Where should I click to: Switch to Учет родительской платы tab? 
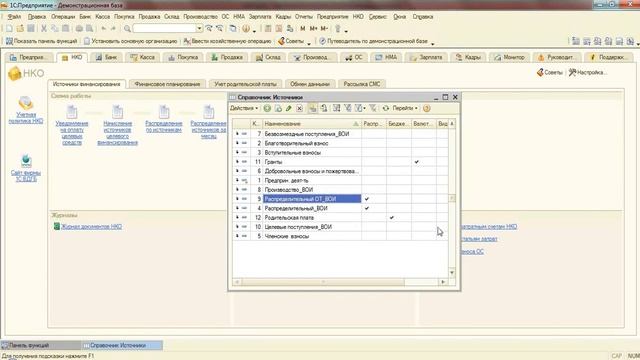tap(245, 84)
